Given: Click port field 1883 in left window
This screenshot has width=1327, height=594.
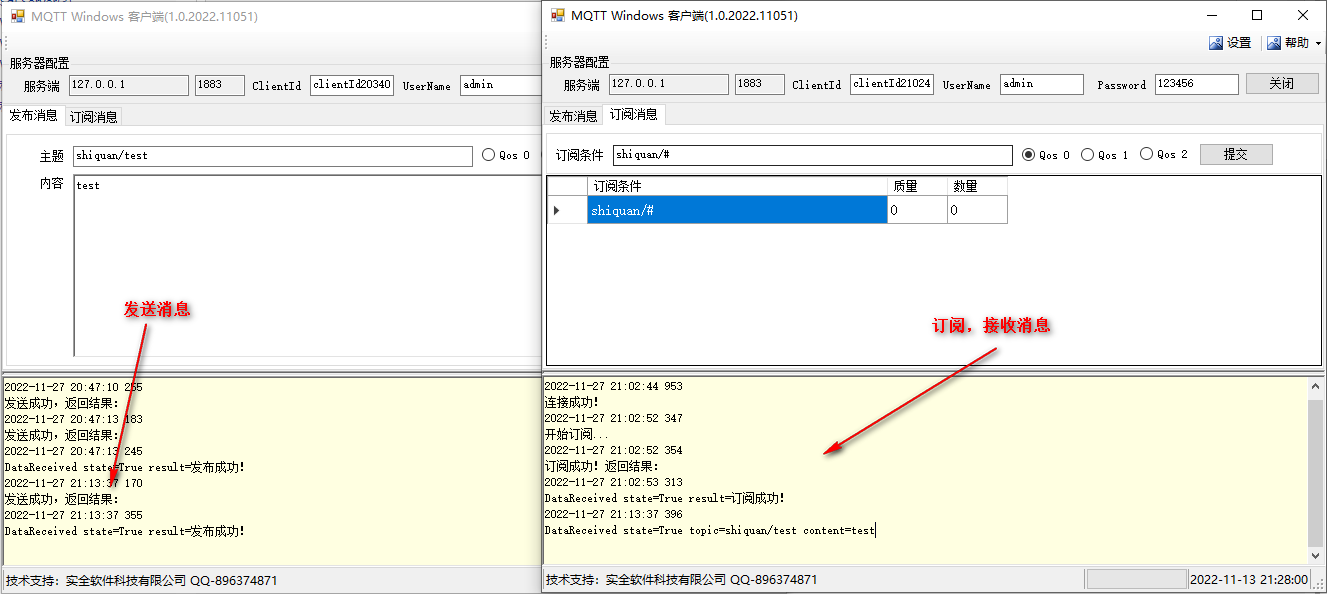Looking at the screenshot, I should [x=220, y=85].
